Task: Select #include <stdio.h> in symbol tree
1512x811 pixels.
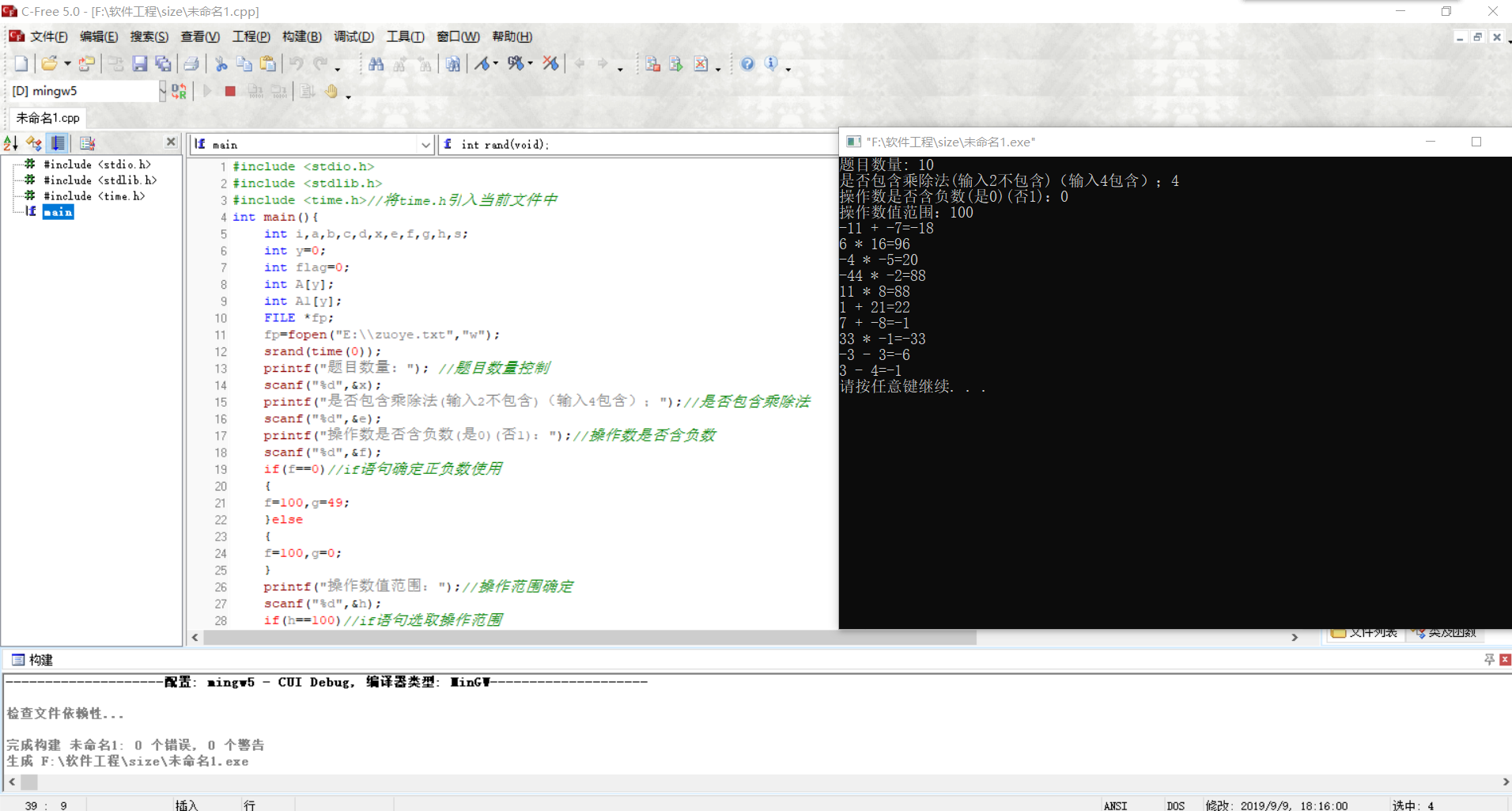Action: point(96,165)
